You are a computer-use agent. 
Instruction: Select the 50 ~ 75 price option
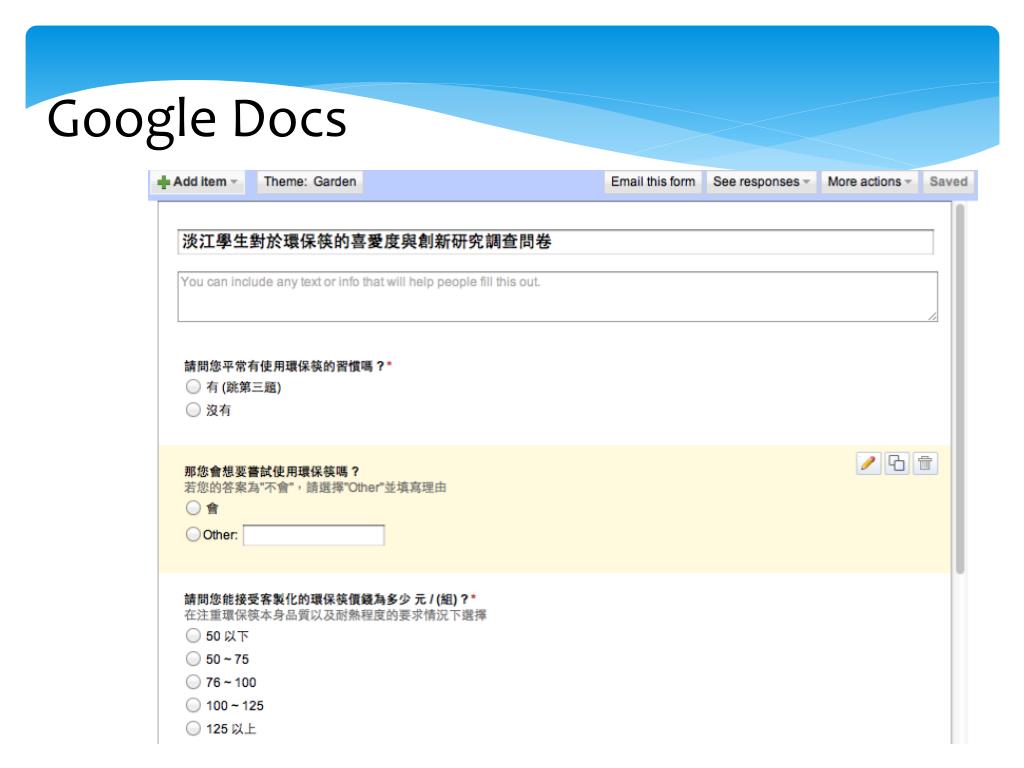coord(193,658)
